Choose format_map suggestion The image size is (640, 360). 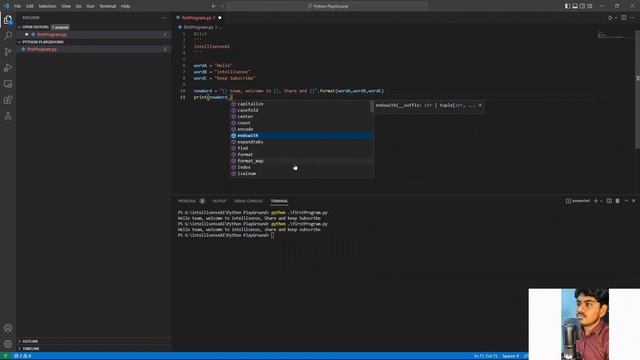301,161
